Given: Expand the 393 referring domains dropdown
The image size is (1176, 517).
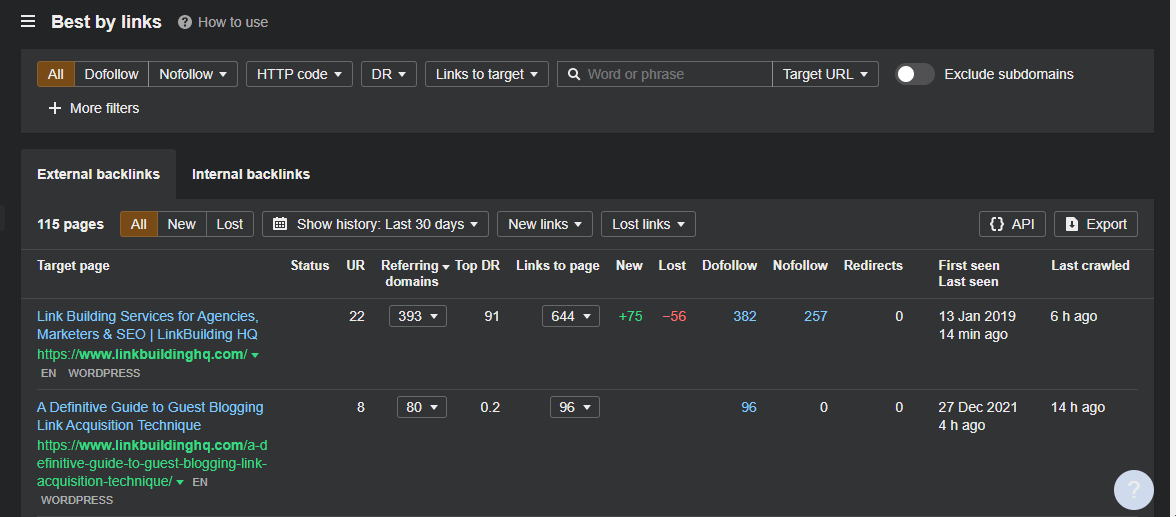Looking at the screenshot, I should pyautogui.click(x=418, y=316).
